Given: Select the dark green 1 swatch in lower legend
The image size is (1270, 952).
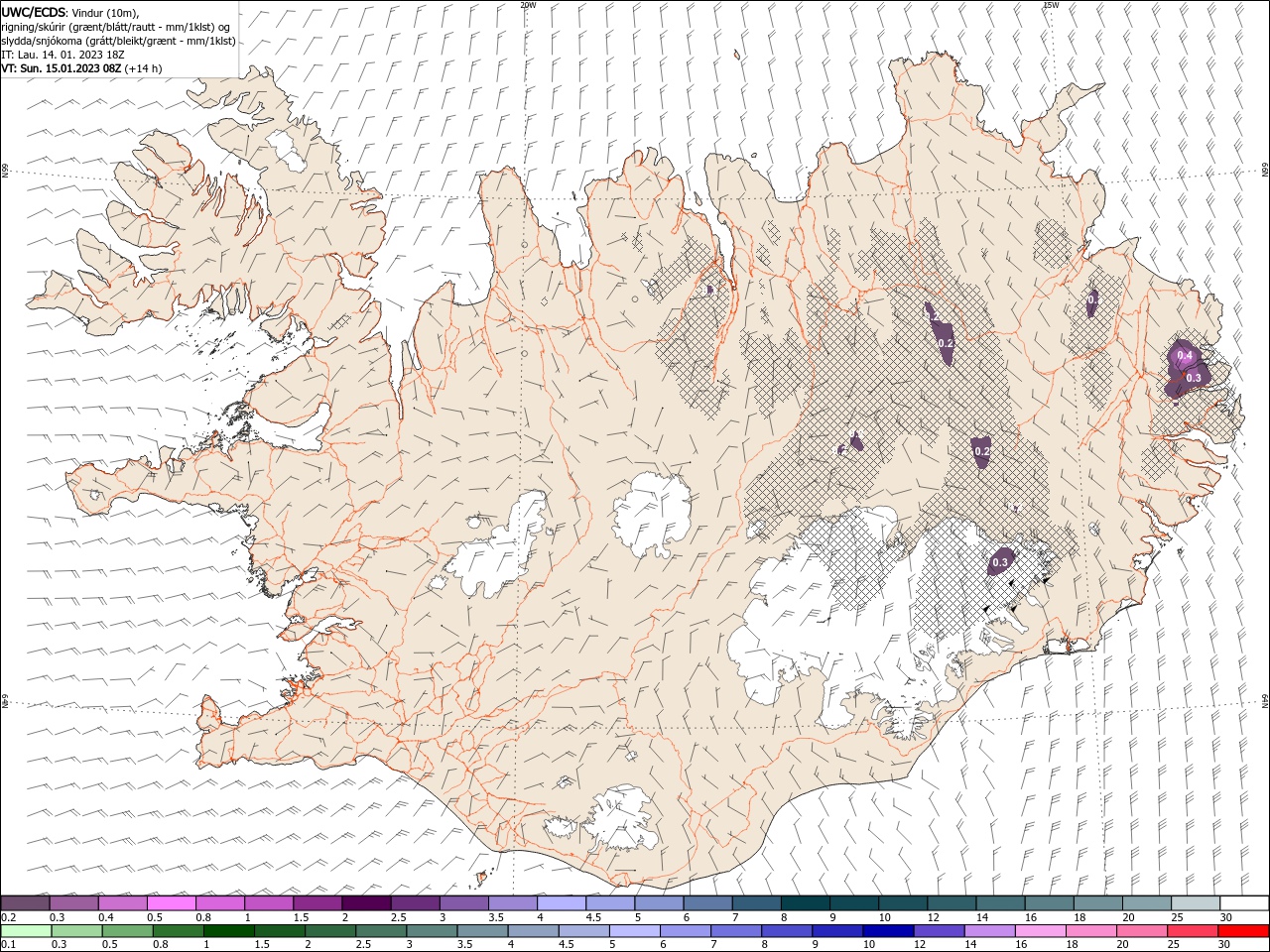Looking at the screenshot, I should [228, 930].
